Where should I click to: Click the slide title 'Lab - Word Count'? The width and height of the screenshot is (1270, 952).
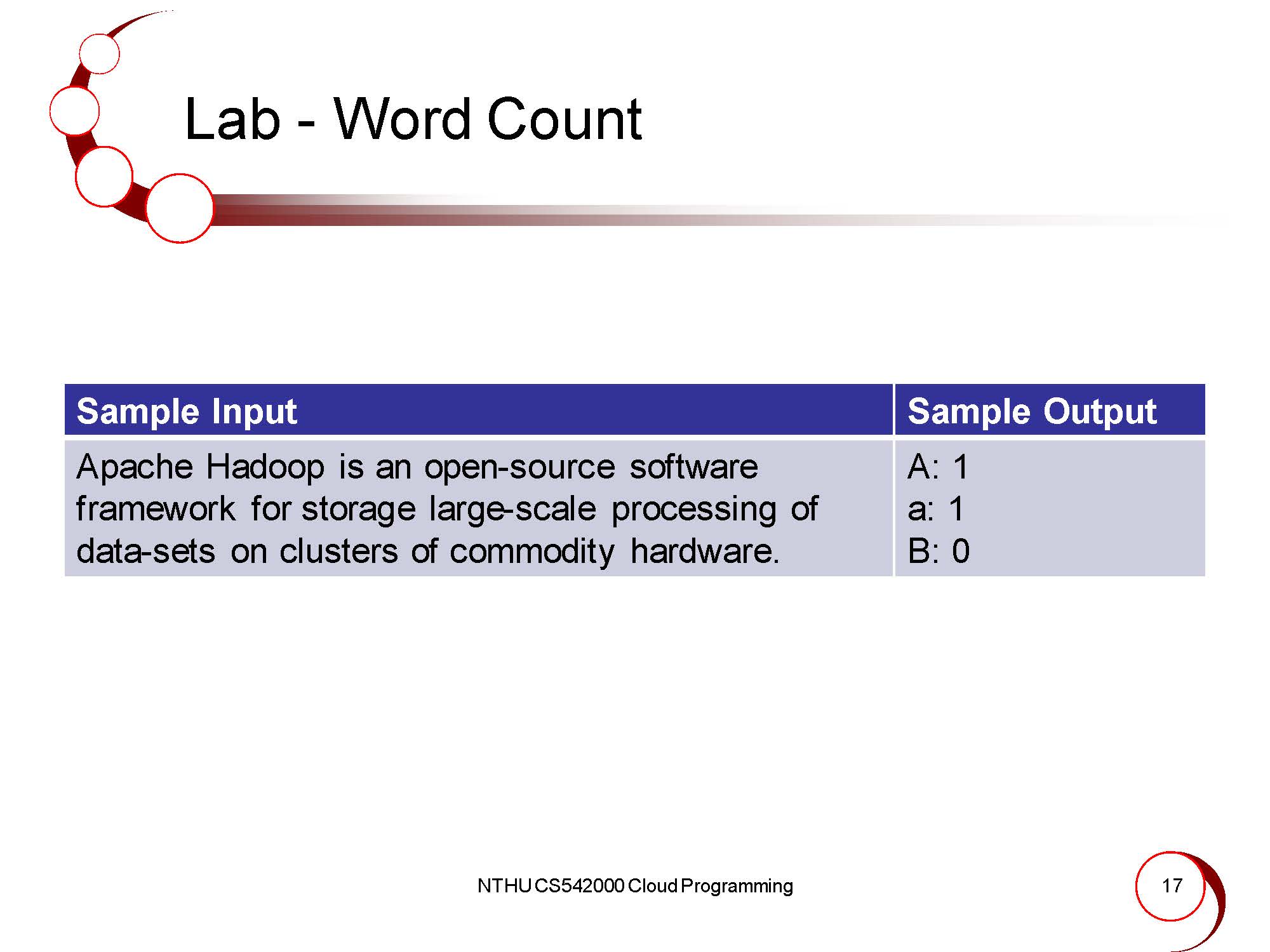413,119
